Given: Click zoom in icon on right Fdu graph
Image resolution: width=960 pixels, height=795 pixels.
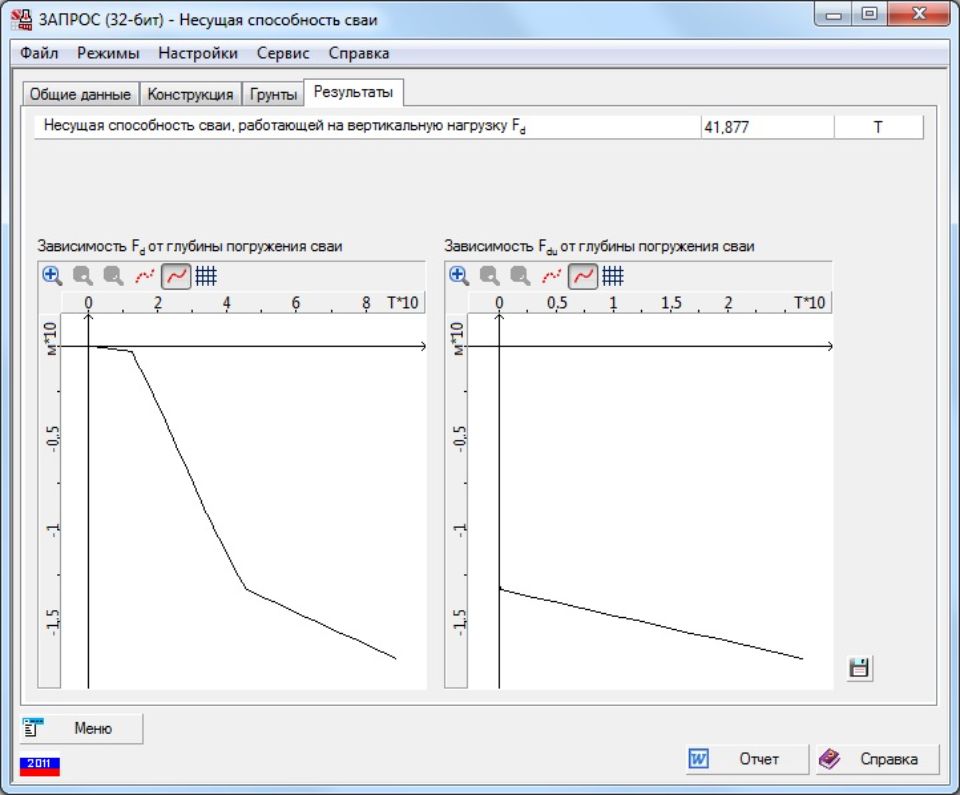Looking at the screenshot, I should coord(459,275).
